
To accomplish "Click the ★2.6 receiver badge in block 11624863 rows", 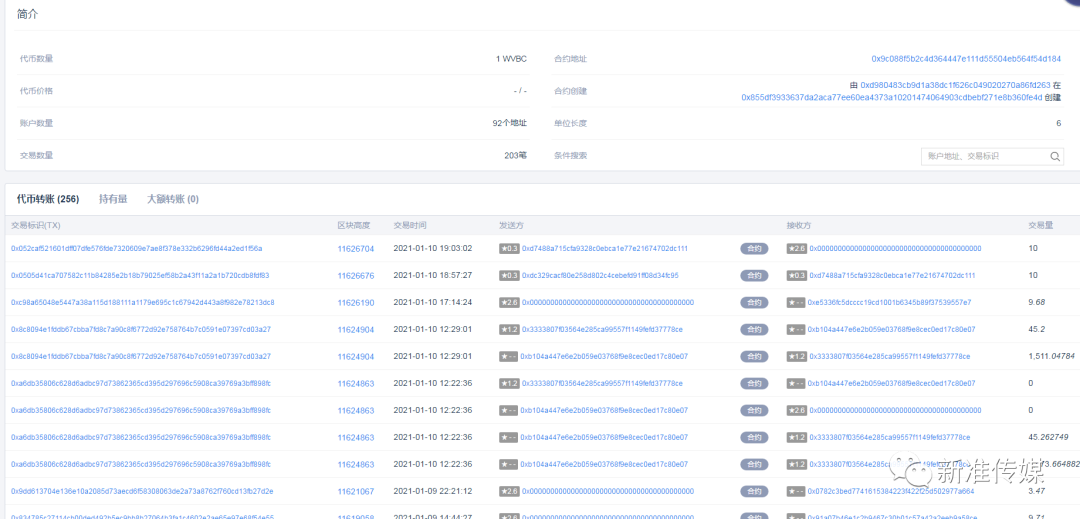I will tap(797, 410).
